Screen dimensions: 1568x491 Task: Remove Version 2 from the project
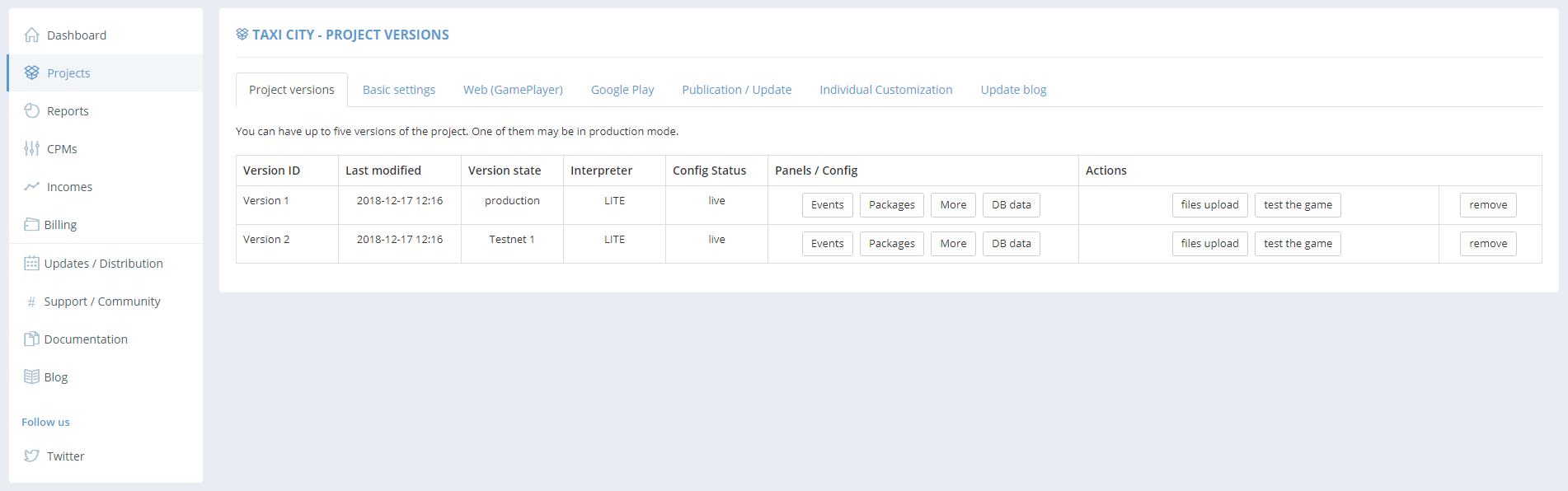click(1487, 244)
